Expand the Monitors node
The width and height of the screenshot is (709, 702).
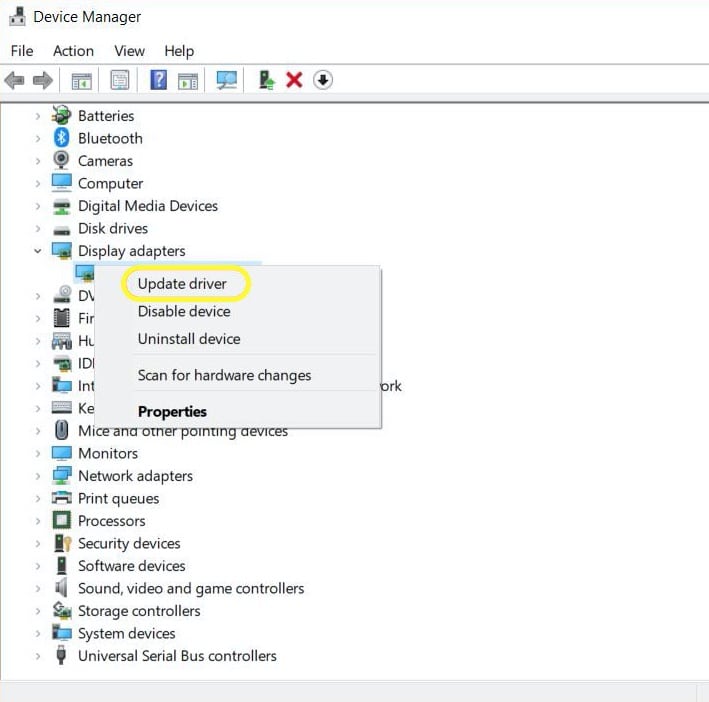tap(38, 453)
